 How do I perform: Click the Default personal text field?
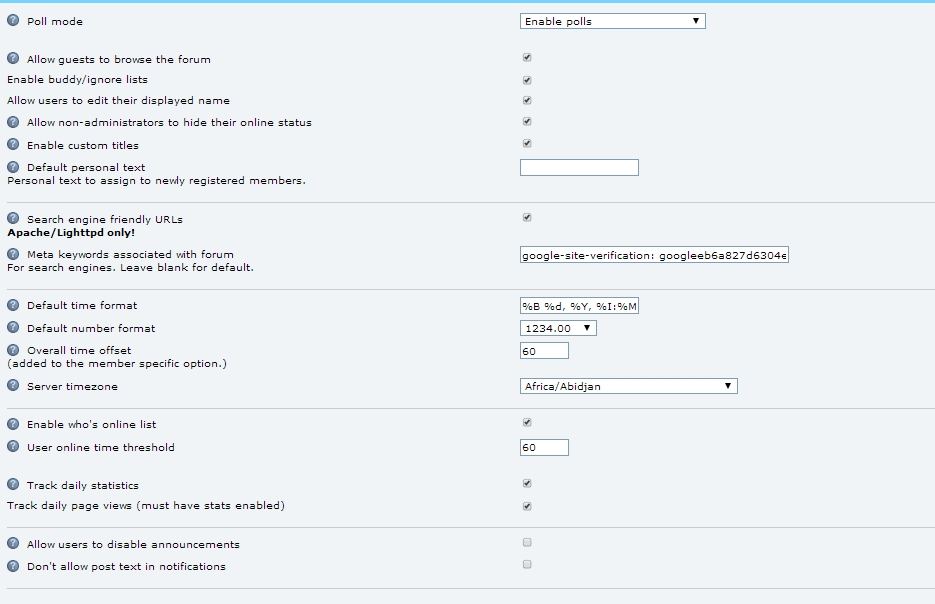(x=579, y=167)
